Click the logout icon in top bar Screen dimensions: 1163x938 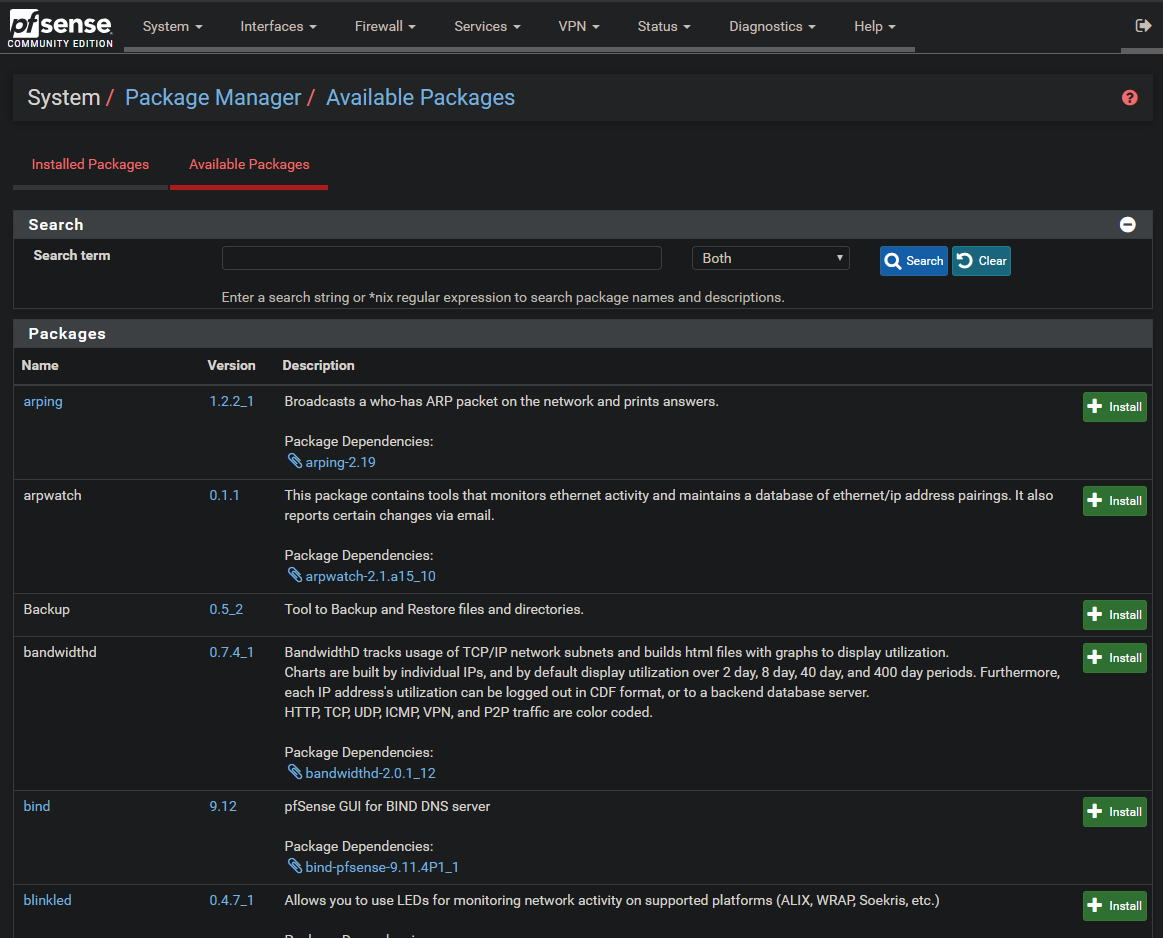(x=1143, y=26)
